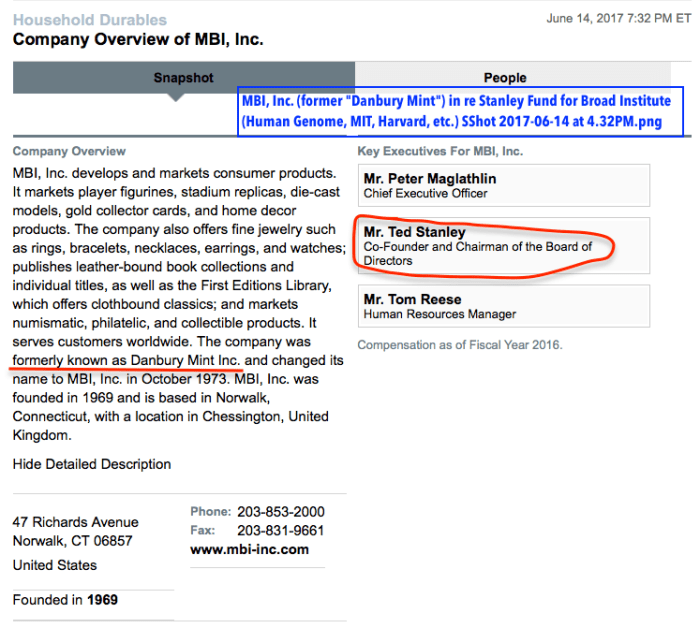Click the Founded in 1969 text
This screenshot has height=628, width=700.
[x=65, y=600]
